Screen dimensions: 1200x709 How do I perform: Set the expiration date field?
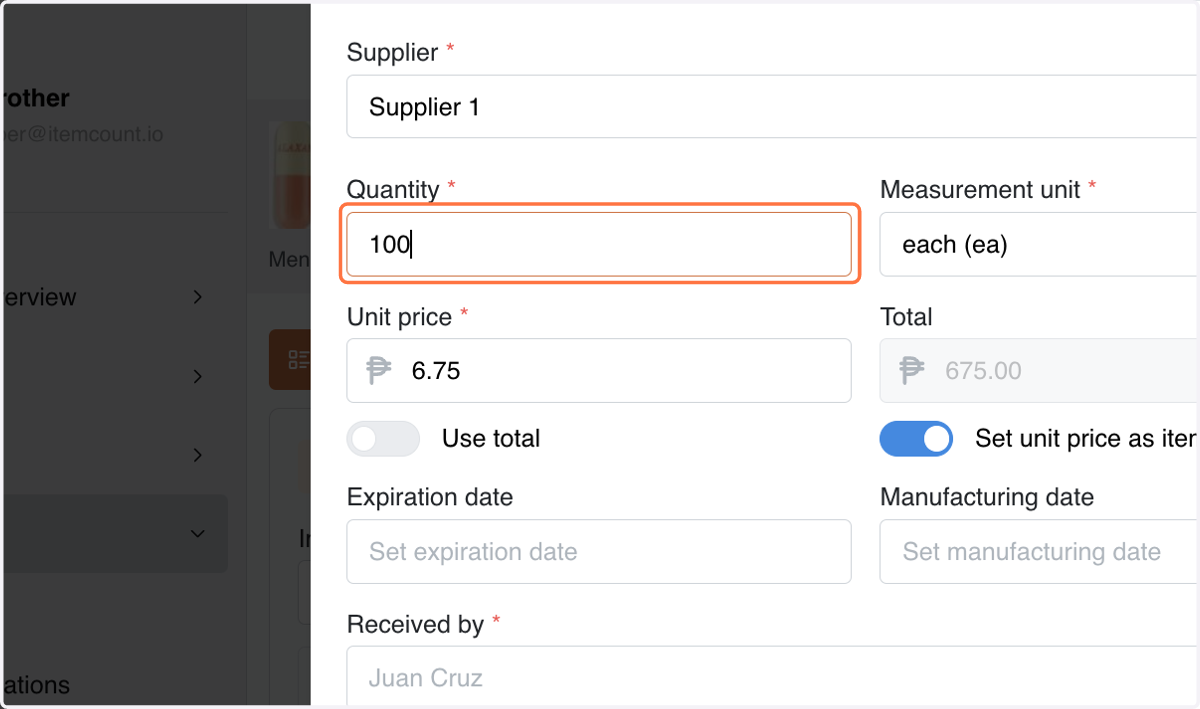tap(599, 552)
